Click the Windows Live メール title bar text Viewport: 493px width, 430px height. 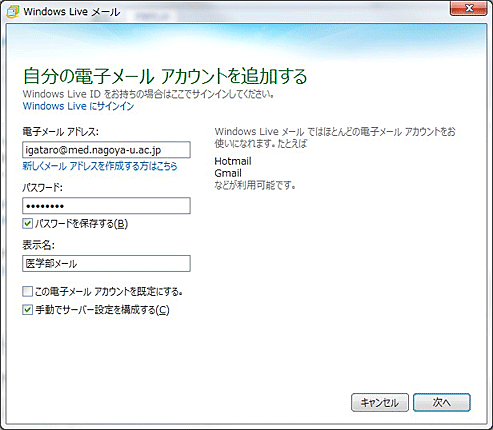tap(72, 12)
